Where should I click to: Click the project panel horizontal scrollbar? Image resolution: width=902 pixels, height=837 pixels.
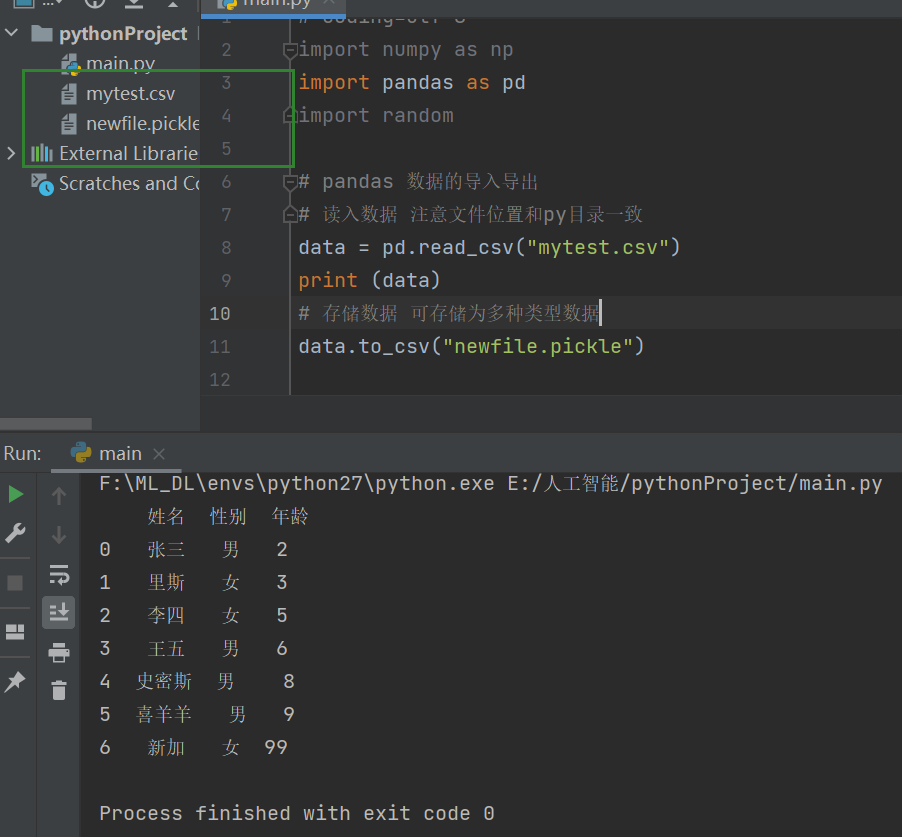(45, 424)
